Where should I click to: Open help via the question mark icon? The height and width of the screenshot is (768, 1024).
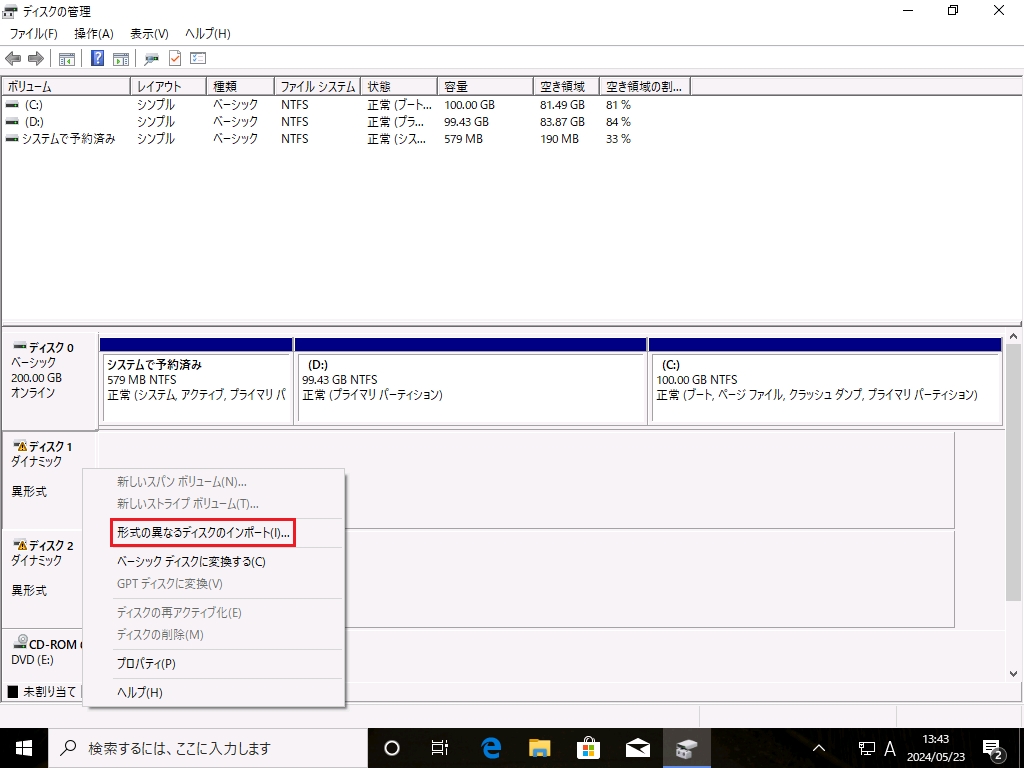click(x=96, y=57)
